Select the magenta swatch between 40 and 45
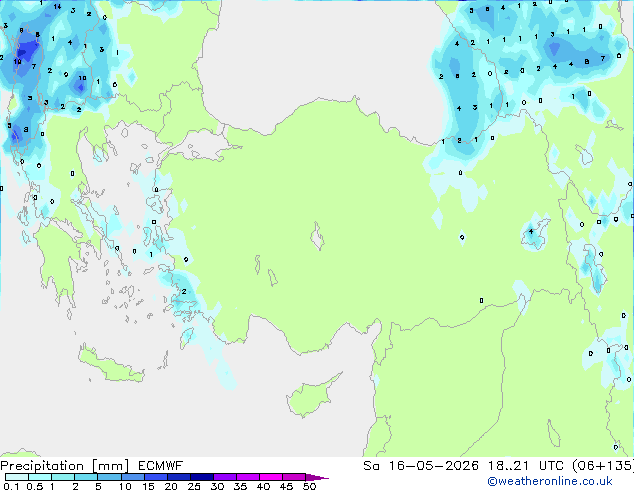 pyautogui.click(x=271, y=477)
